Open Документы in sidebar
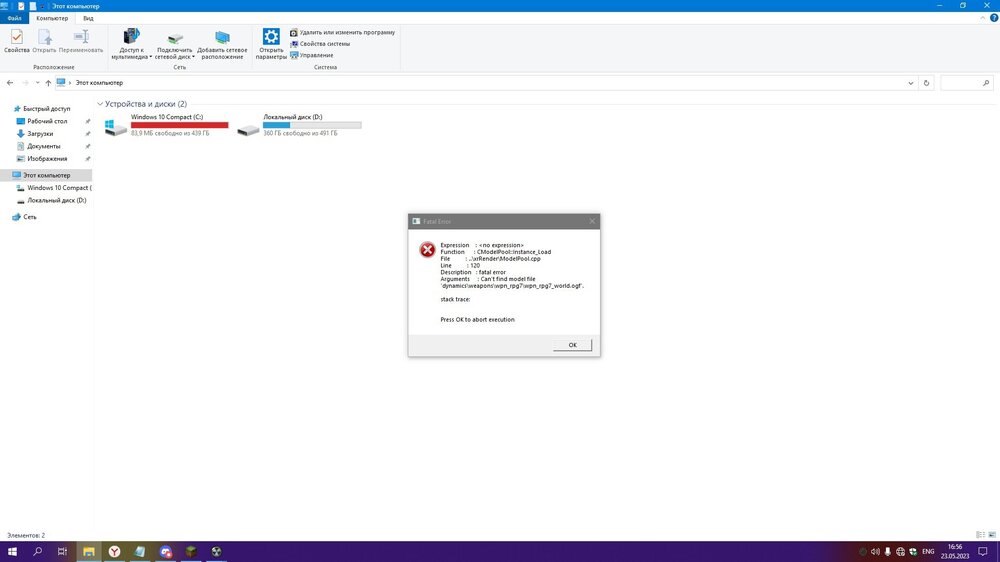Image resolution: width=1000 pixels, height=562 pixels. coord(43,146)
